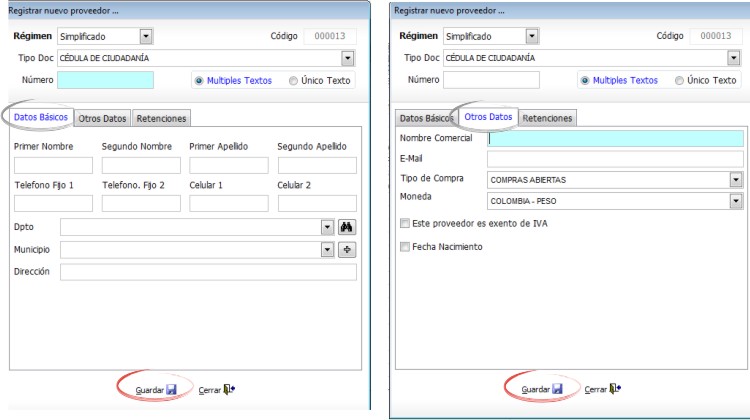Select Único Texto radio in left window
The image size is (750, 420).
(293, 81)
